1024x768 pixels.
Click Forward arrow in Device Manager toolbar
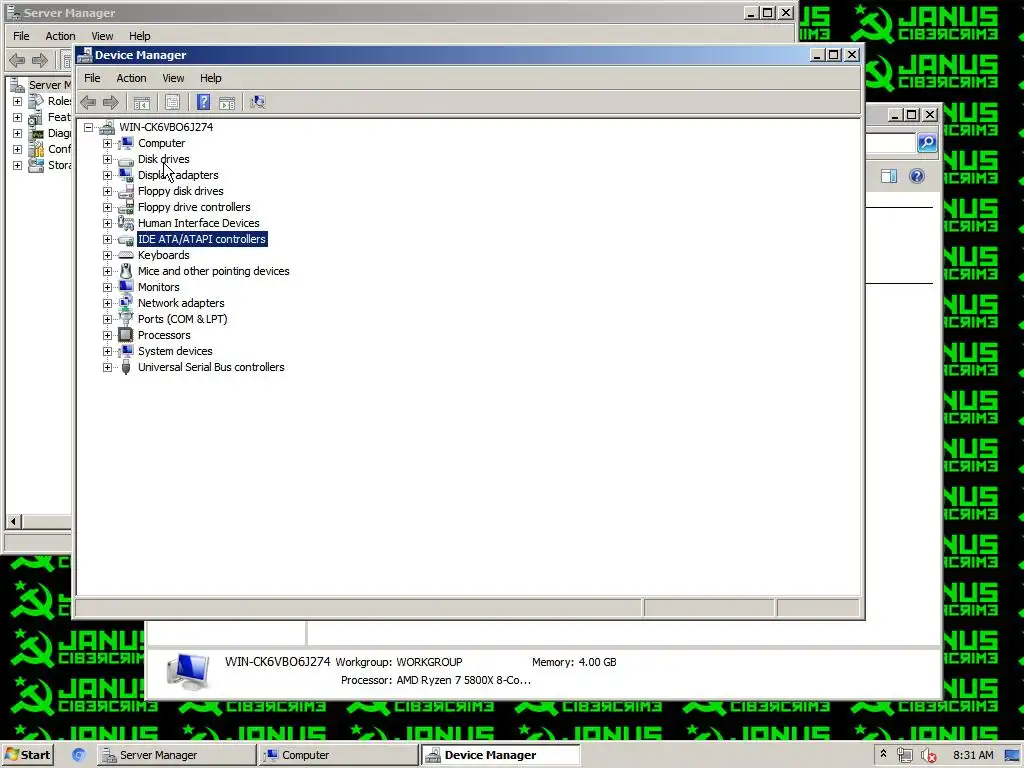pos(111,102)
